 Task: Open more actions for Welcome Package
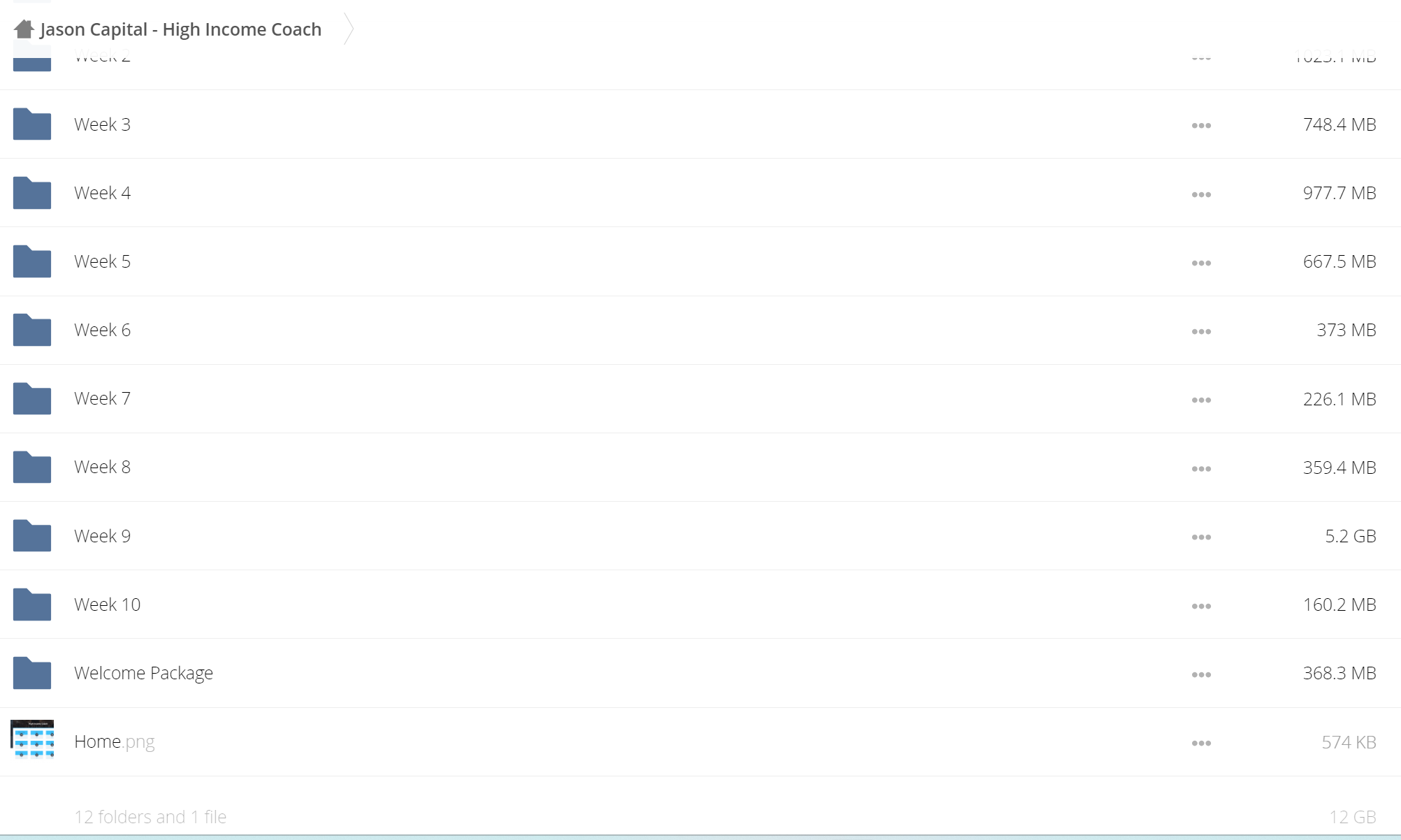(x=1201, y=674)
